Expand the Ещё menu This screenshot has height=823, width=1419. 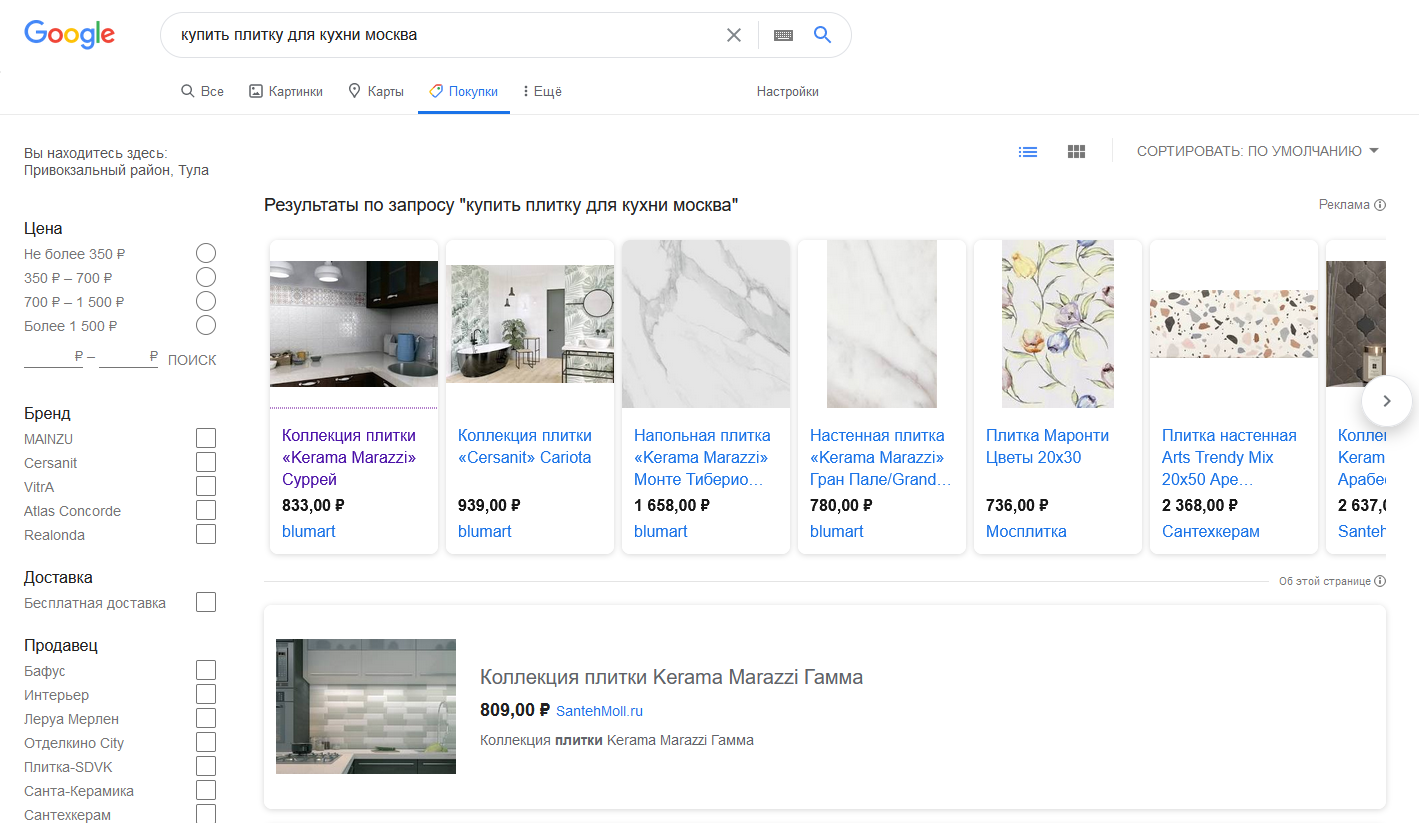pyautogui.click(x=542, y=91)
